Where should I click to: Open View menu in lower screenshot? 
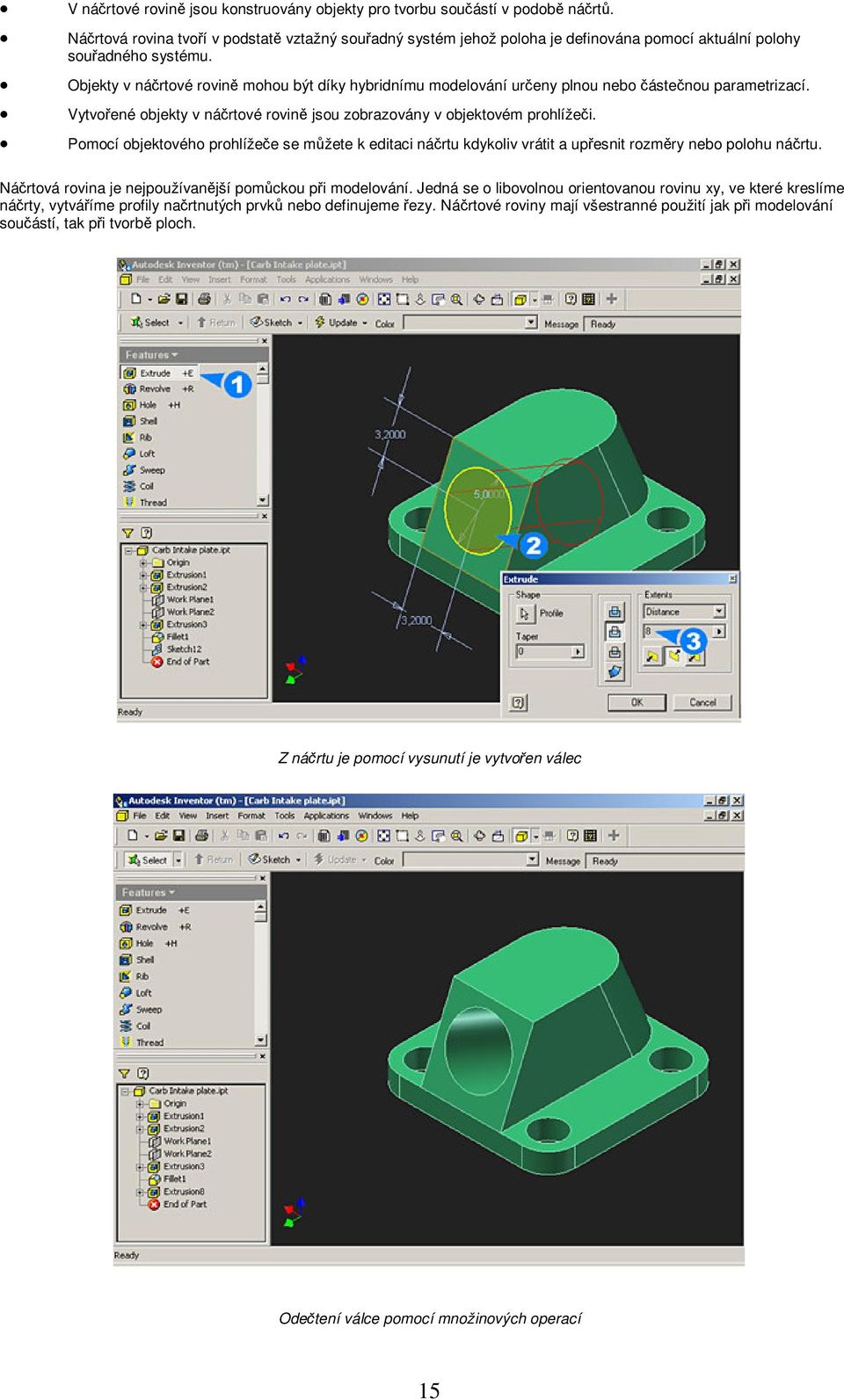(188, 816)
